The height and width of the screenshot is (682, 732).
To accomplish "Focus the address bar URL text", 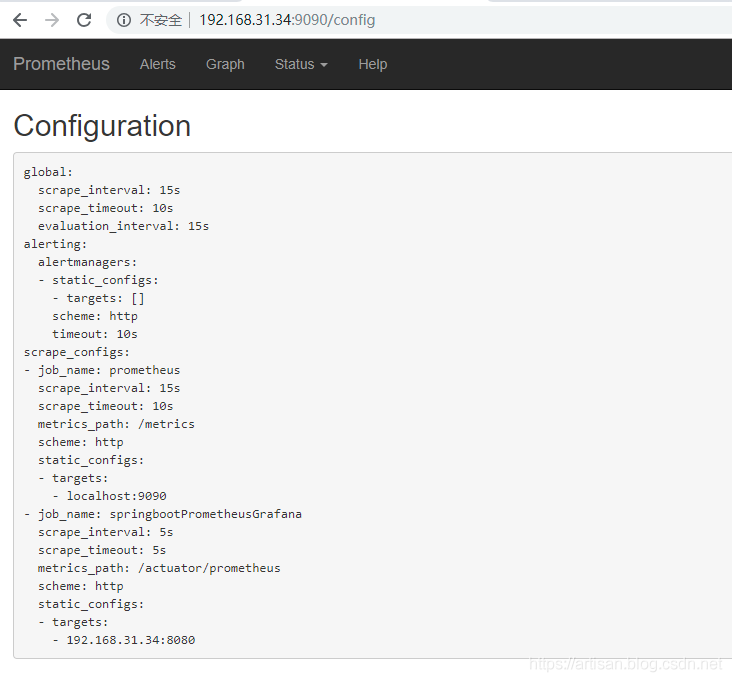I will click(287, 20).
